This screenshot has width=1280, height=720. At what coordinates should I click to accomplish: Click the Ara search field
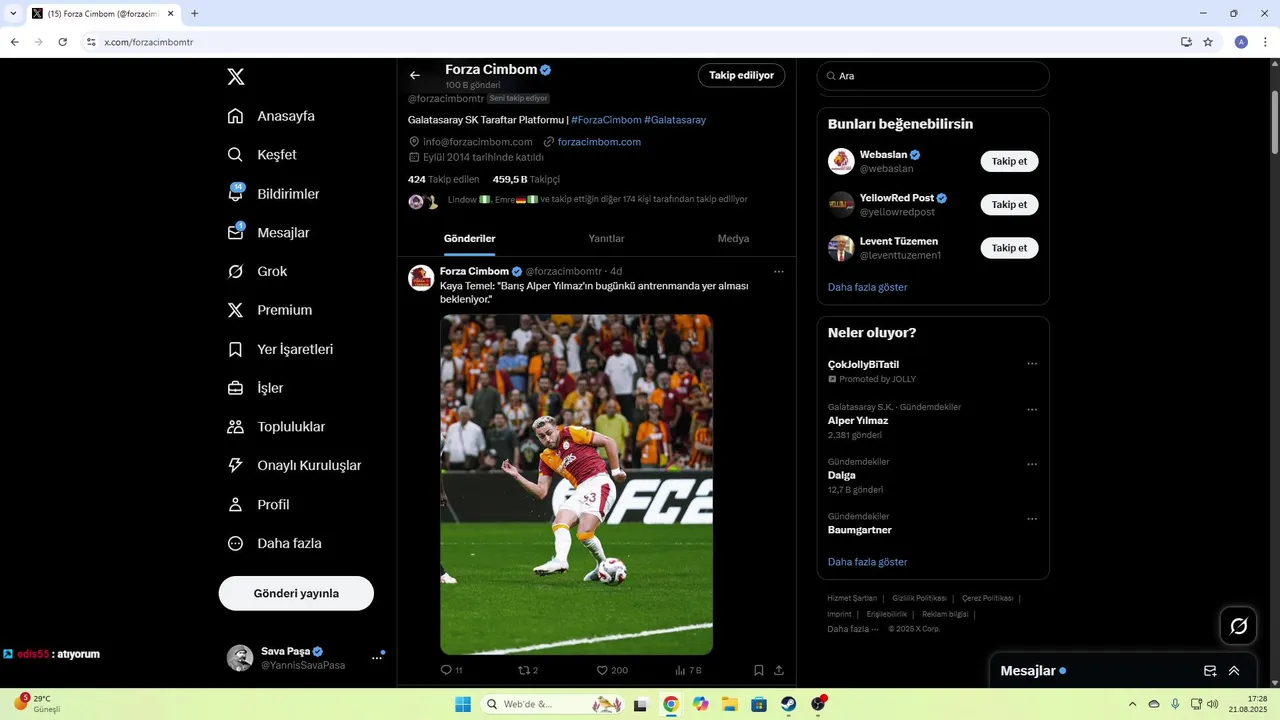coord(933,76)
